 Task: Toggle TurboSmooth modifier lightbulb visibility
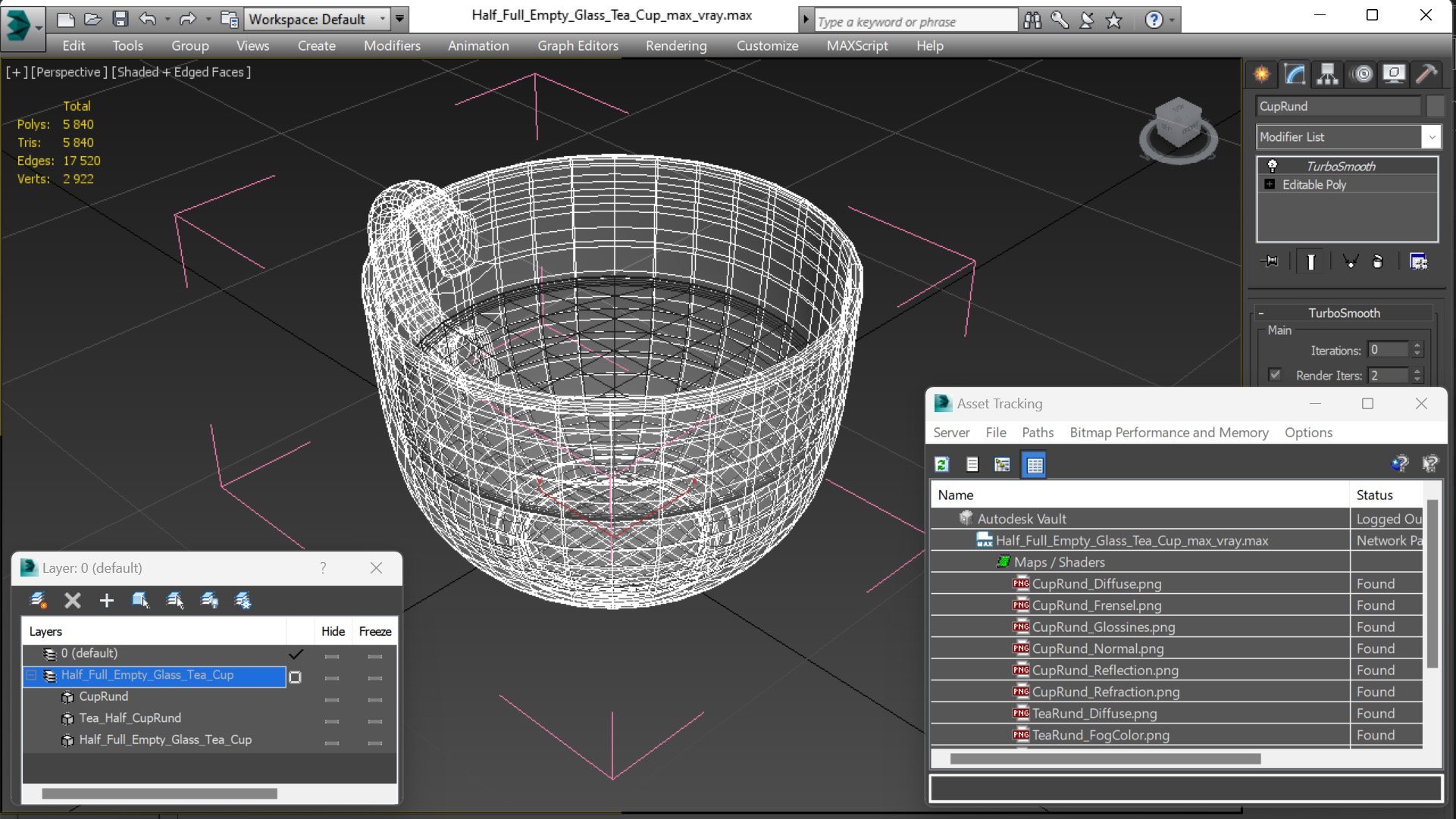1273,166
